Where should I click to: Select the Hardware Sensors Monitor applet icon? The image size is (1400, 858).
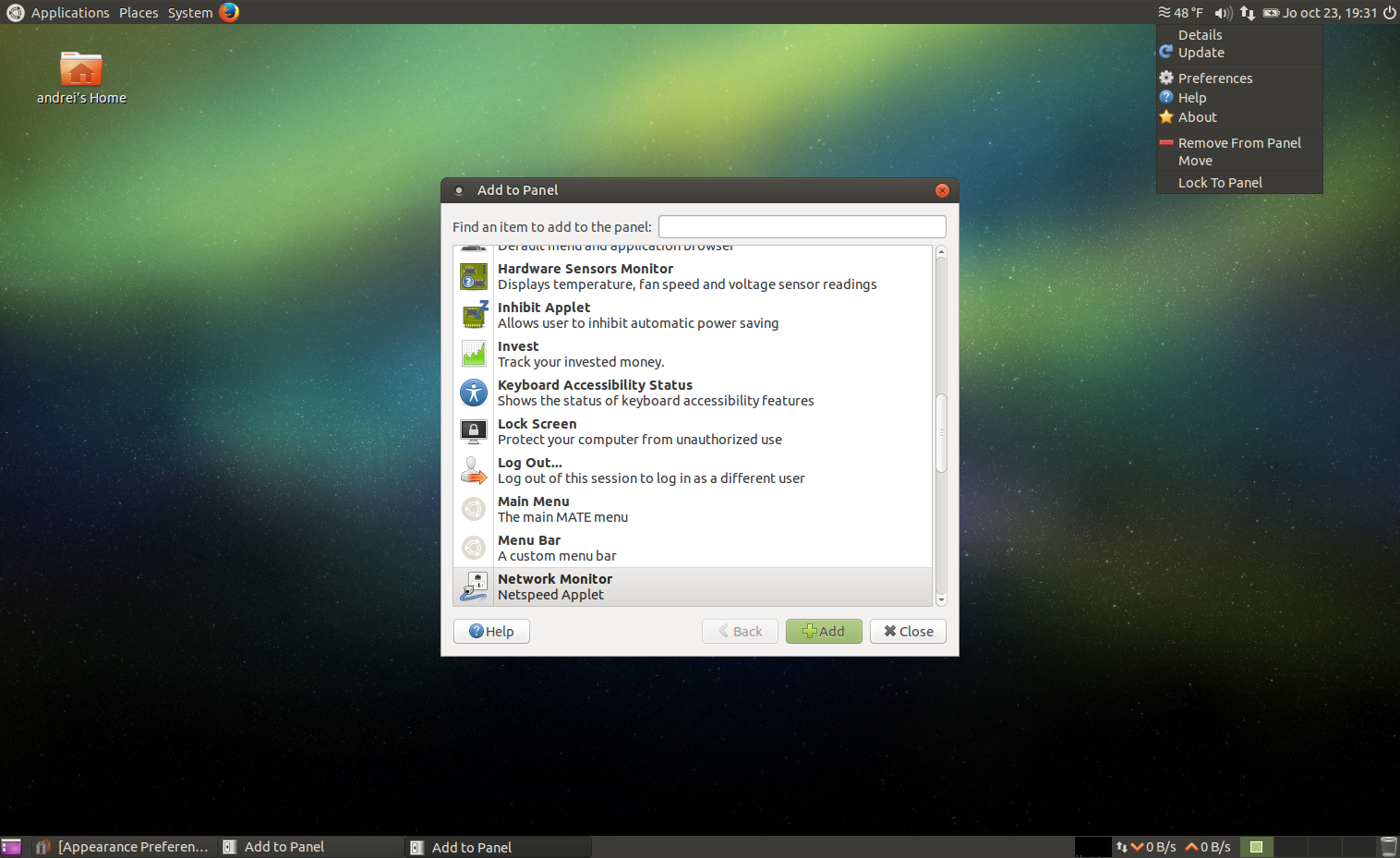click(x=473, y=276)
